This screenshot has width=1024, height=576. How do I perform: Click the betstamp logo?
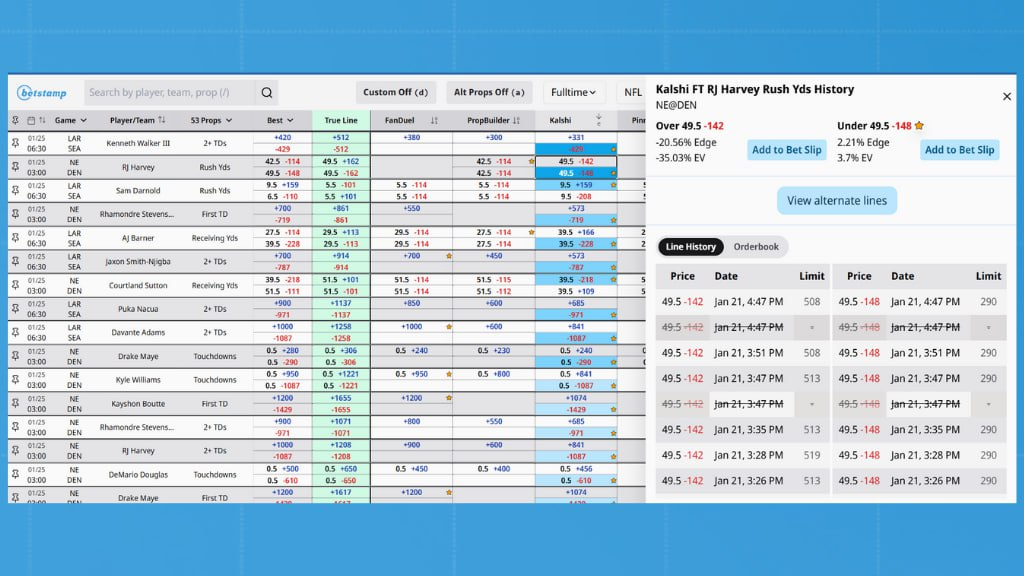(x=42, y=93)
